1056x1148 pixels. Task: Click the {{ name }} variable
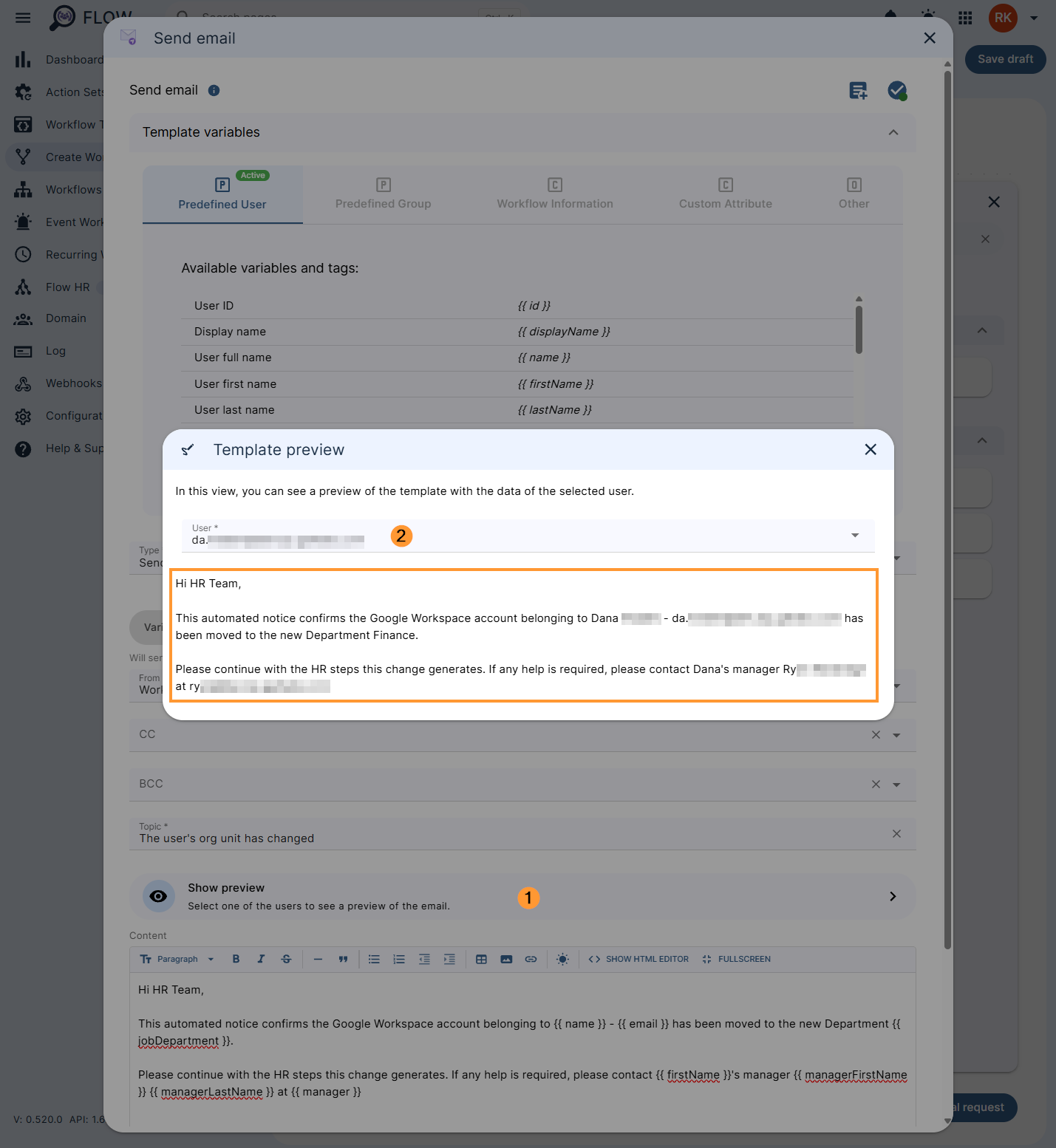[544, 358]
